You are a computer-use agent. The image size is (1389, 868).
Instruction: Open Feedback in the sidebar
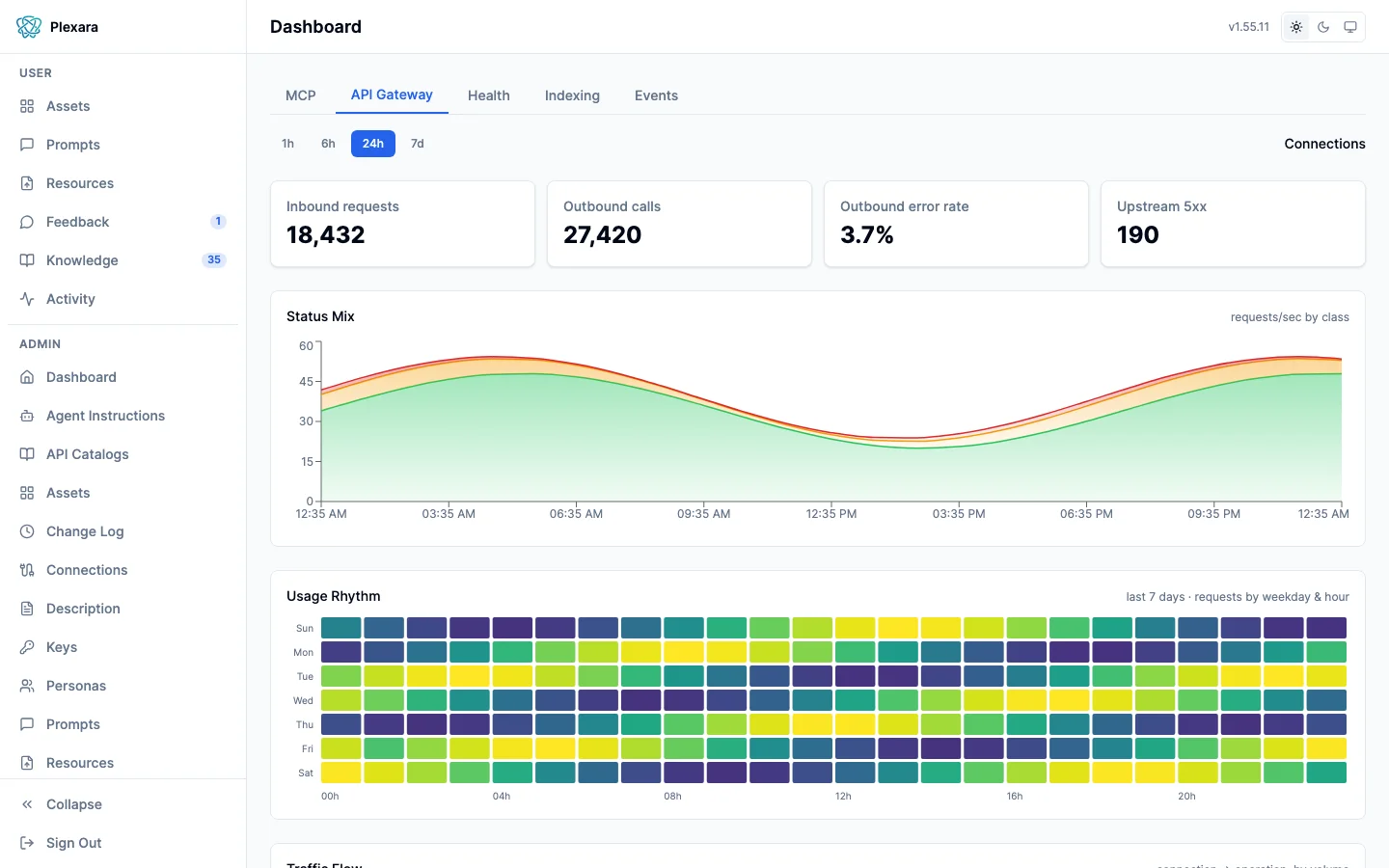point(123,222)
